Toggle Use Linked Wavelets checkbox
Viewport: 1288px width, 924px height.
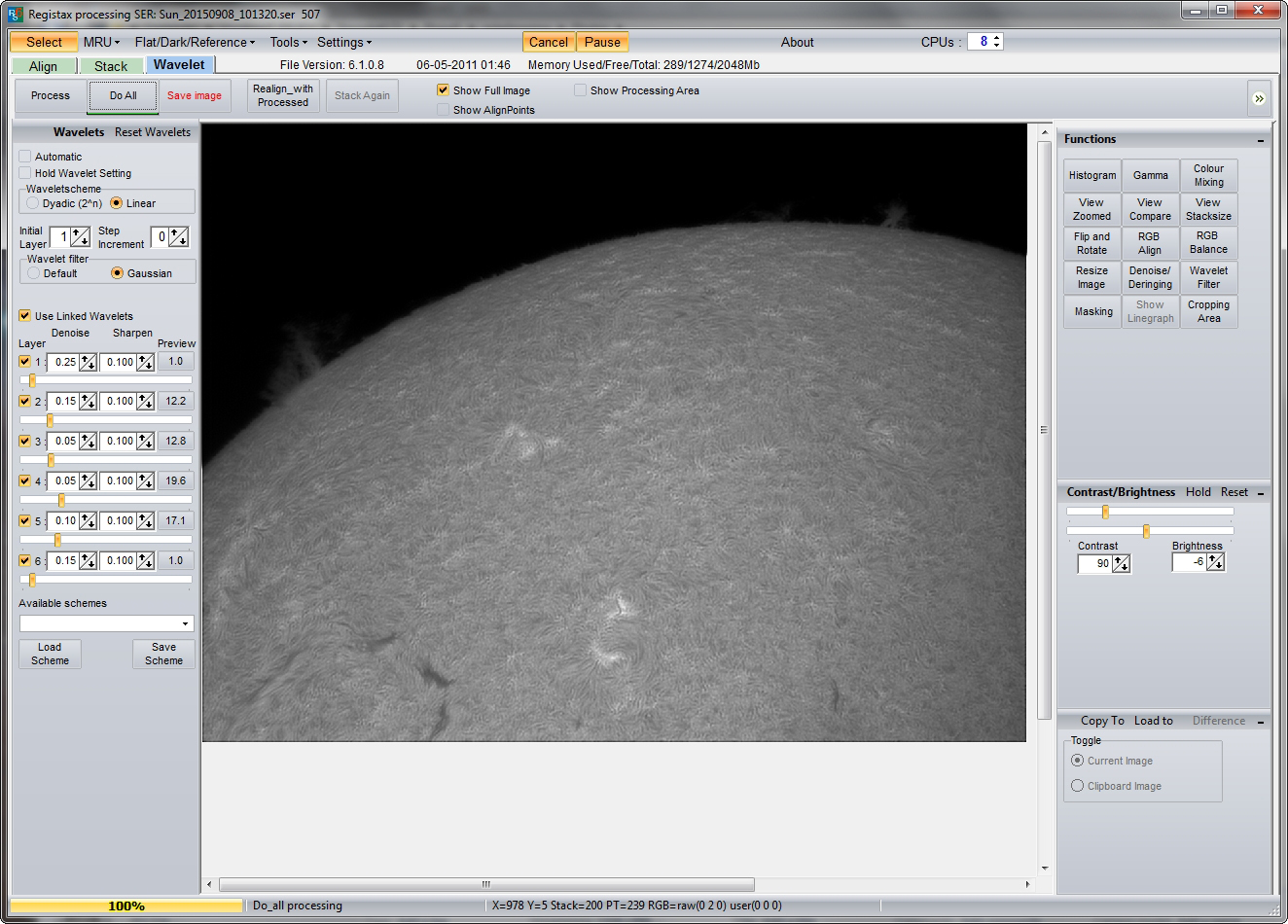25,316
